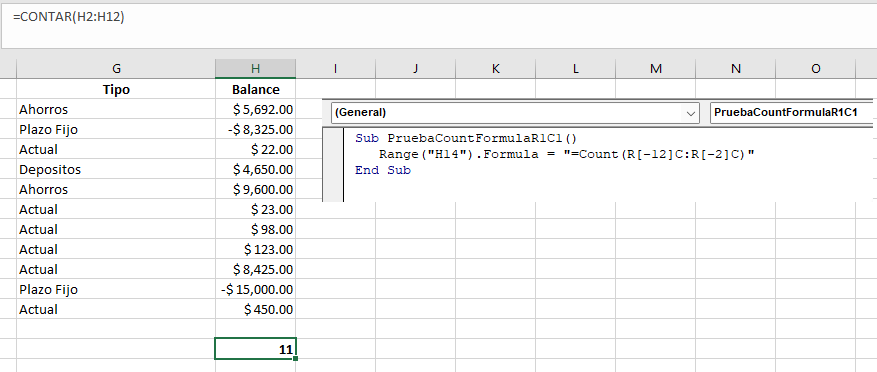Select cell with -$ 8,325.00
This screenshot has width=877, height=372.
pos(256,130)
